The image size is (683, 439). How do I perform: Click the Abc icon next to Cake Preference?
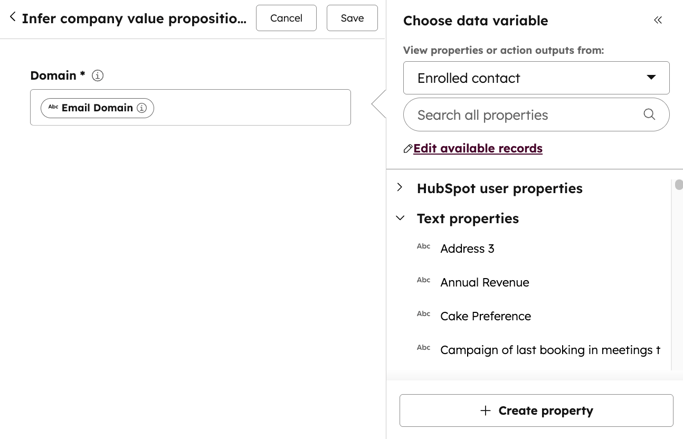tap(423, 314)
